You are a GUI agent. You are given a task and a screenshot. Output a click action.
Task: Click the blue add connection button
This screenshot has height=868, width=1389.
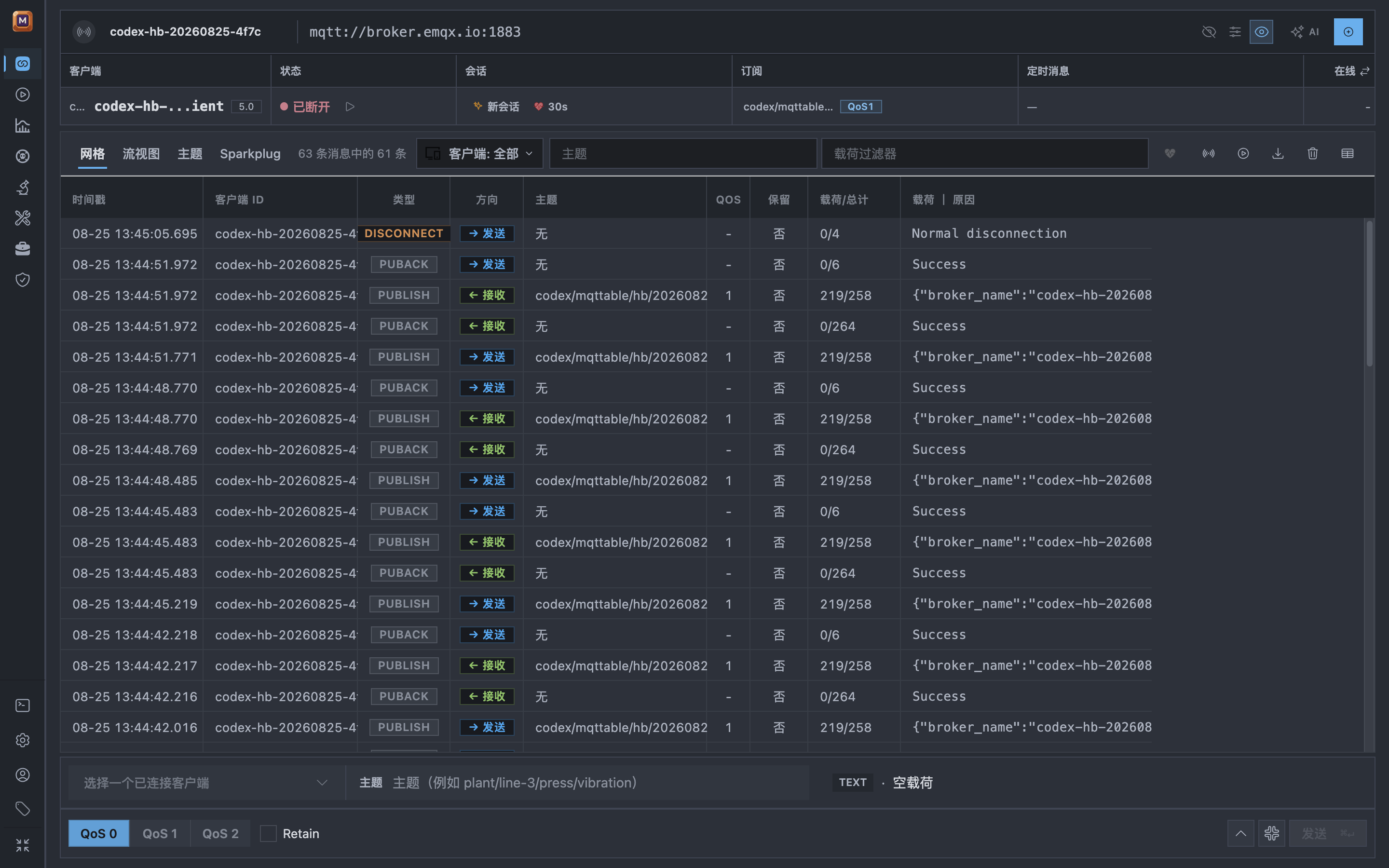[x=1348, y=31]
